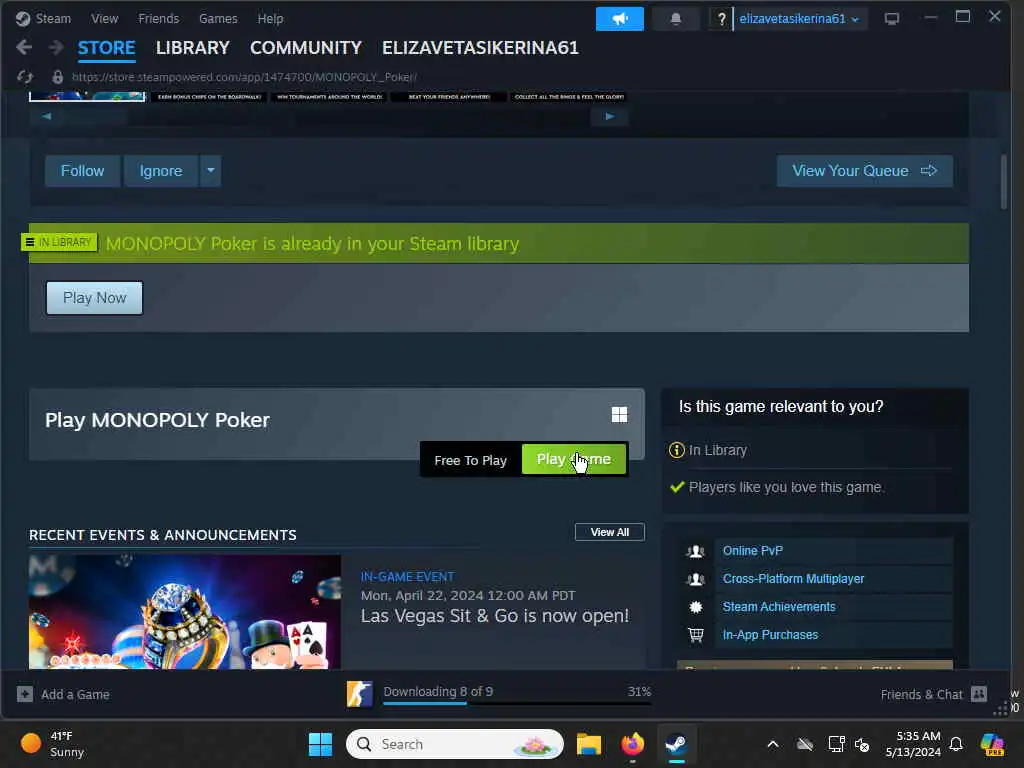Click the Steam logo icon in menu bar

pyautogui.click(x=23, y=18)
